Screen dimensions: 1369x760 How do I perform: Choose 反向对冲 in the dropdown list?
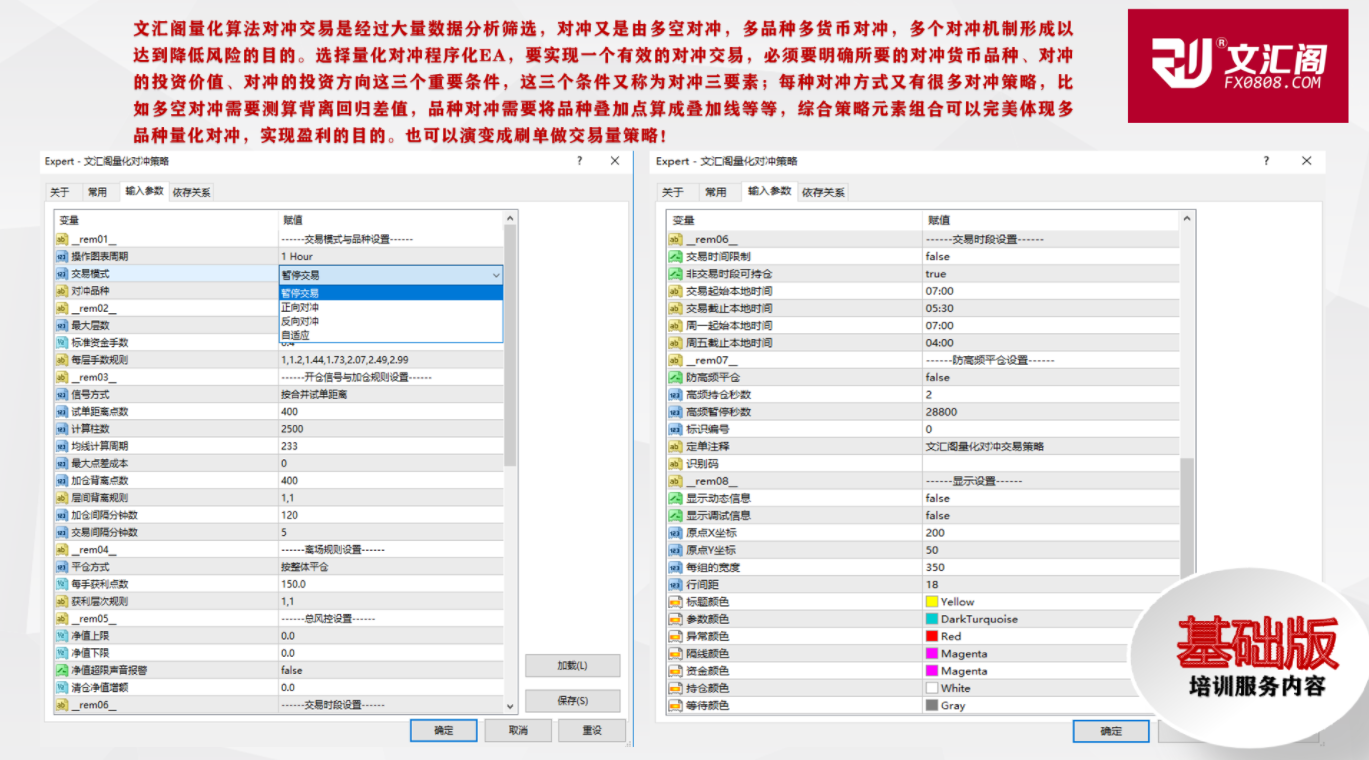pyautogui.click(x=390, y=321)
